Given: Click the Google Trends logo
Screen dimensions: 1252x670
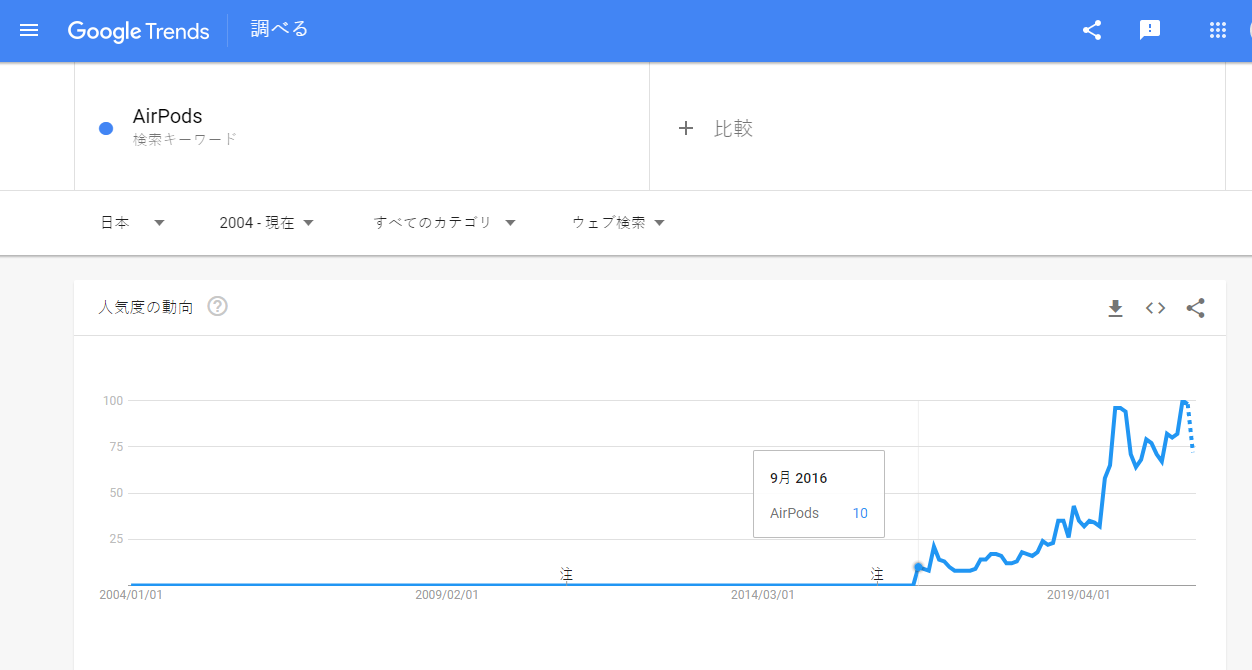Looking at the screenshot, I should coord(138,31).
